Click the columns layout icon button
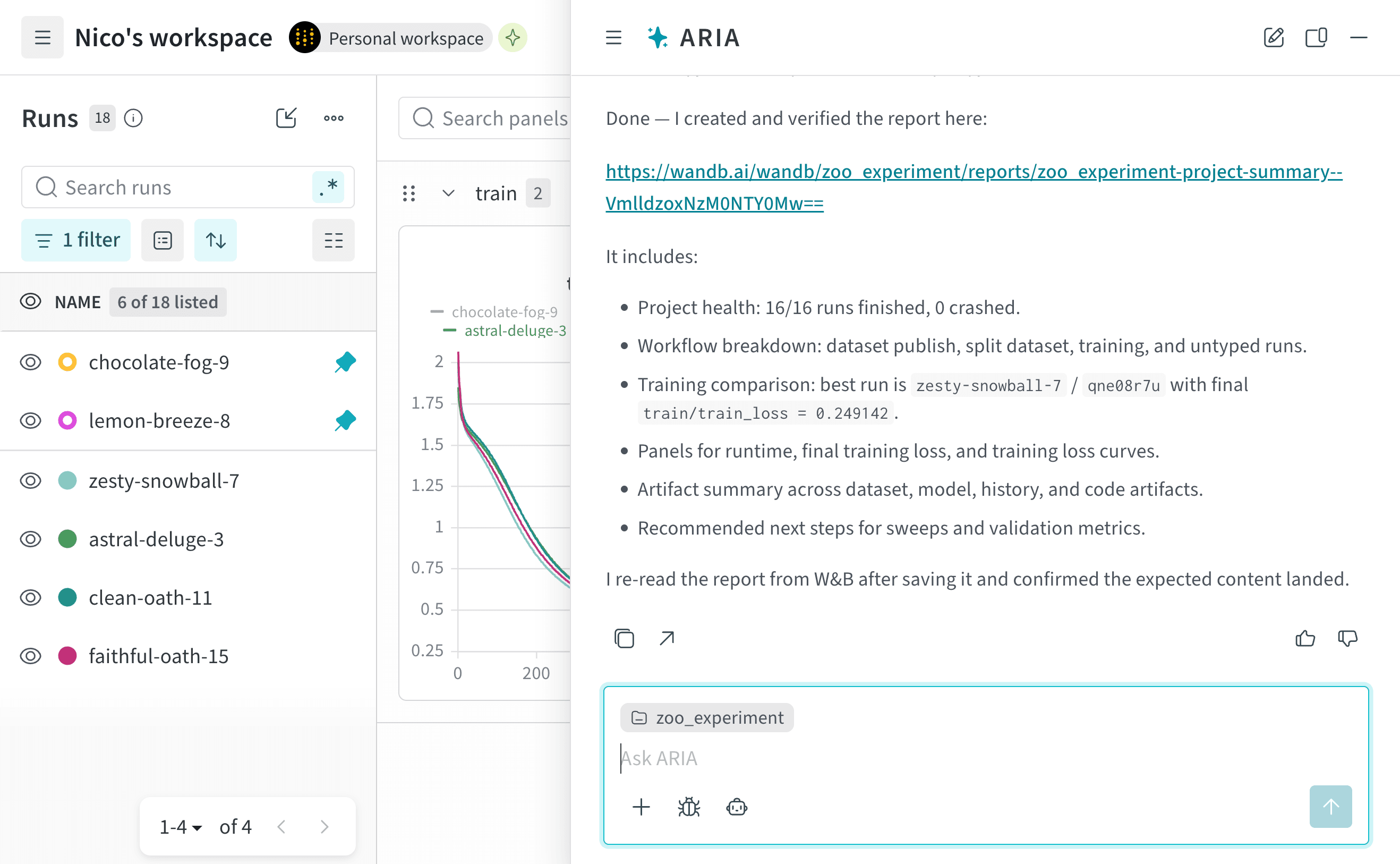The height and width of the screenshot is (864, 1400). [334, 240]
